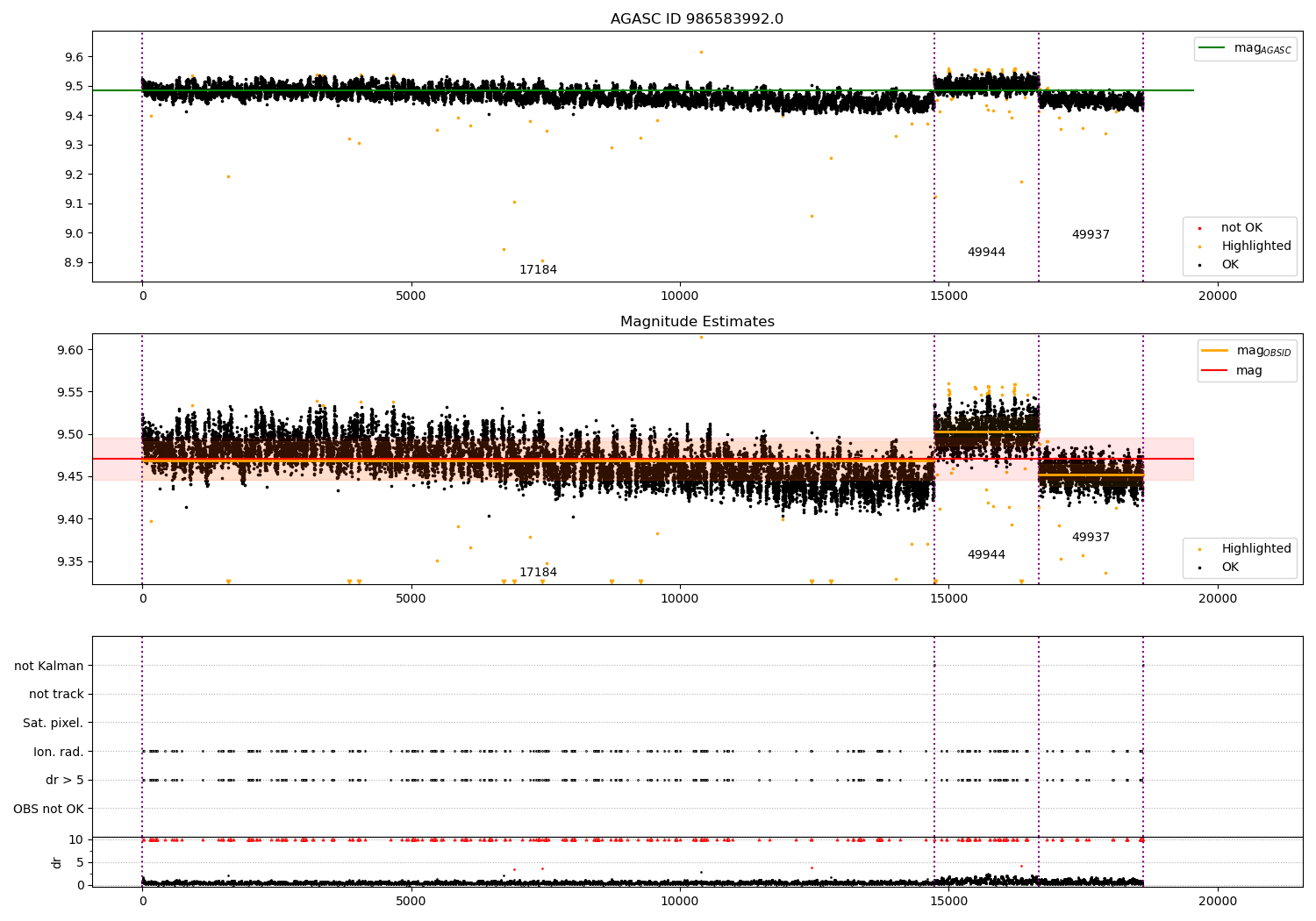Image resolution: width=1316 pixels, height=921 pixels.
Task: Click the 9.60 tick on Magnitude Estimates axis
Action: coord(70,350)
